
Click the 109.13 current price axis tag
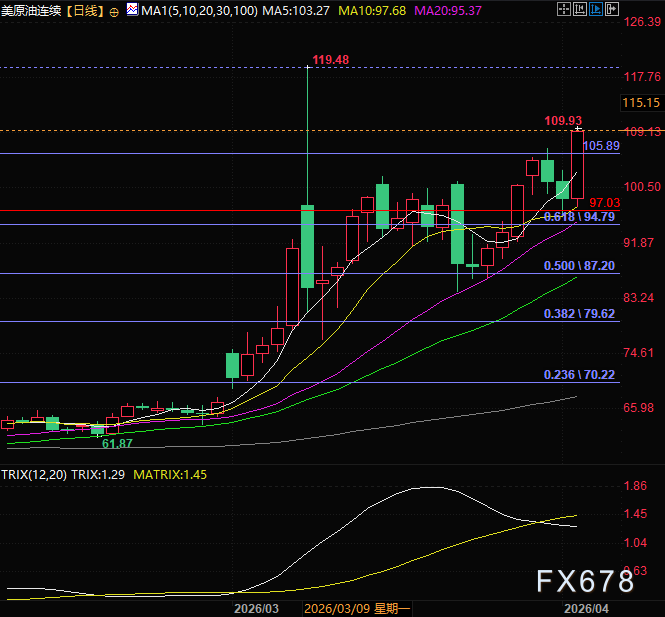(x=642, y=131)
